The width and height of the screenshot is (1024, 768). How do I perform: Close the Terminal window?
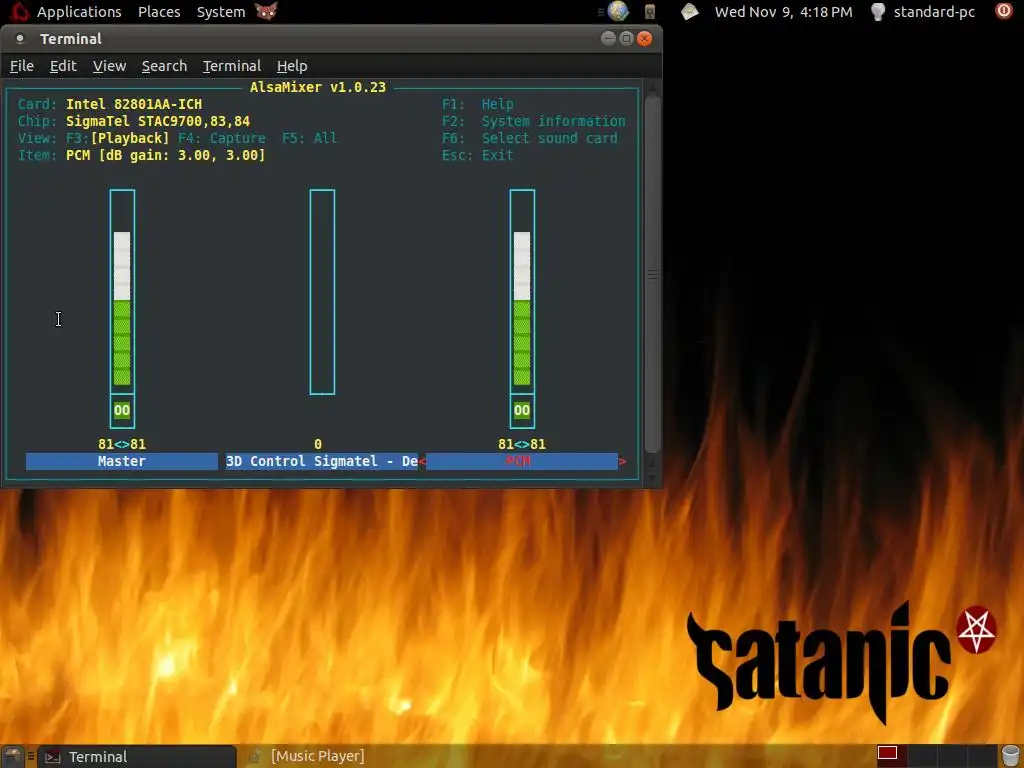(645, 38)
